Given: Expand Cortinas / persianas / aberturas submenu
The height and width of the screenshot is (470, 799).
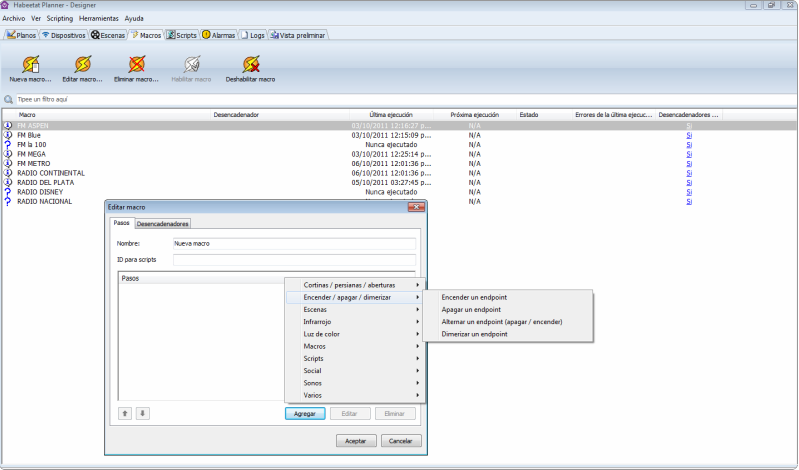Looking at the screenshot, I should [355, 285].
